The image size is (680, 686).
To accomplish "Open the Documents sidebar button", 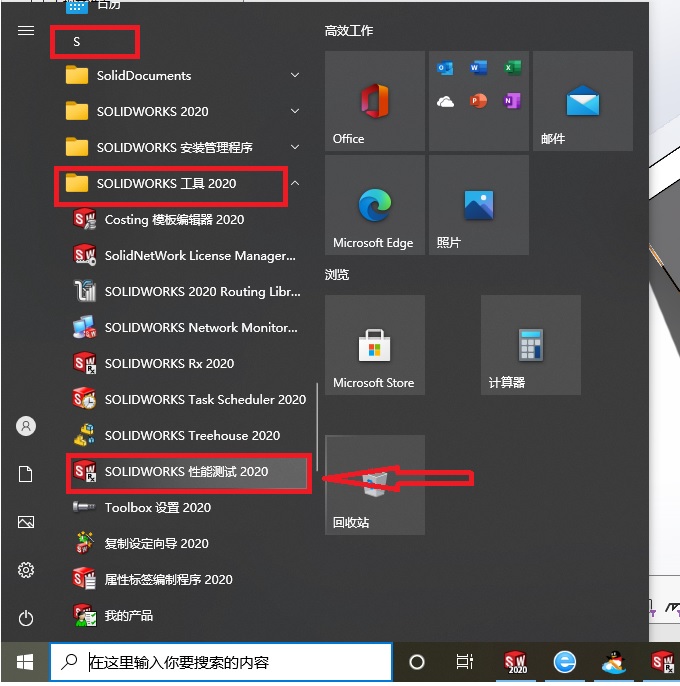I will pos(26,474).
